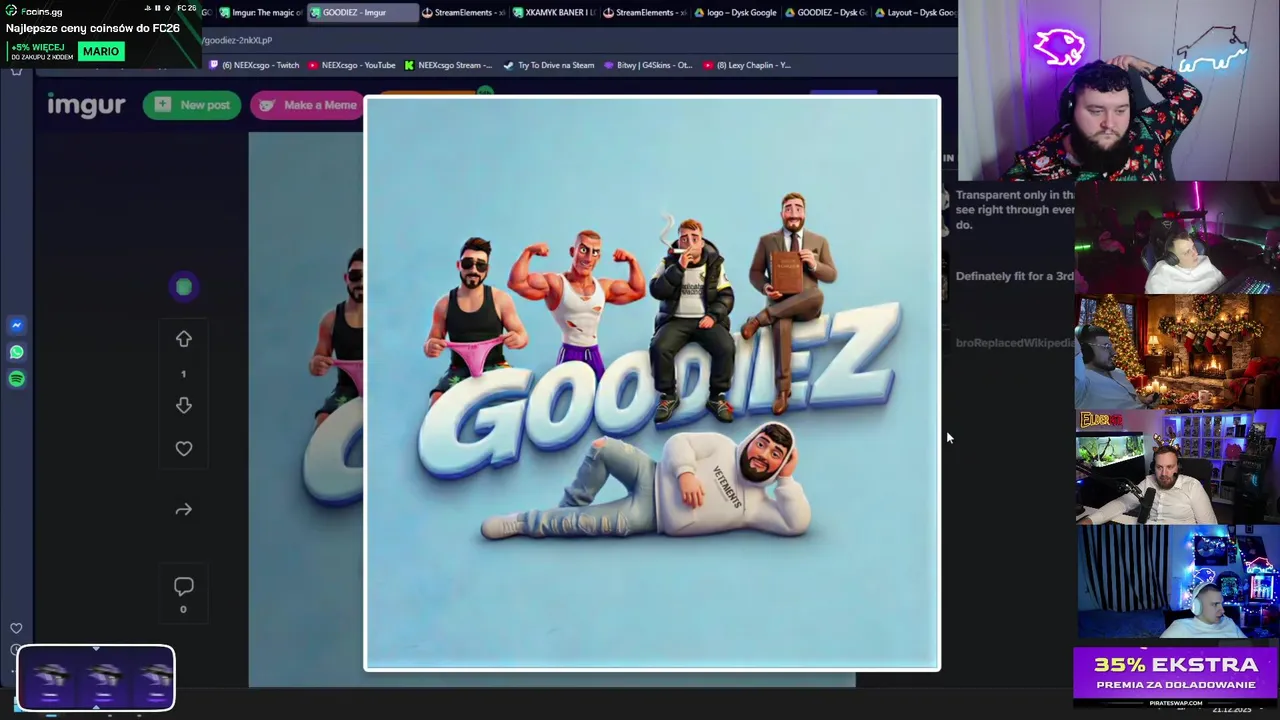Open the 'Lexy Chaplin' YouTube bookmark
The image size is (1280, 720).
click(x=747, y=65)
